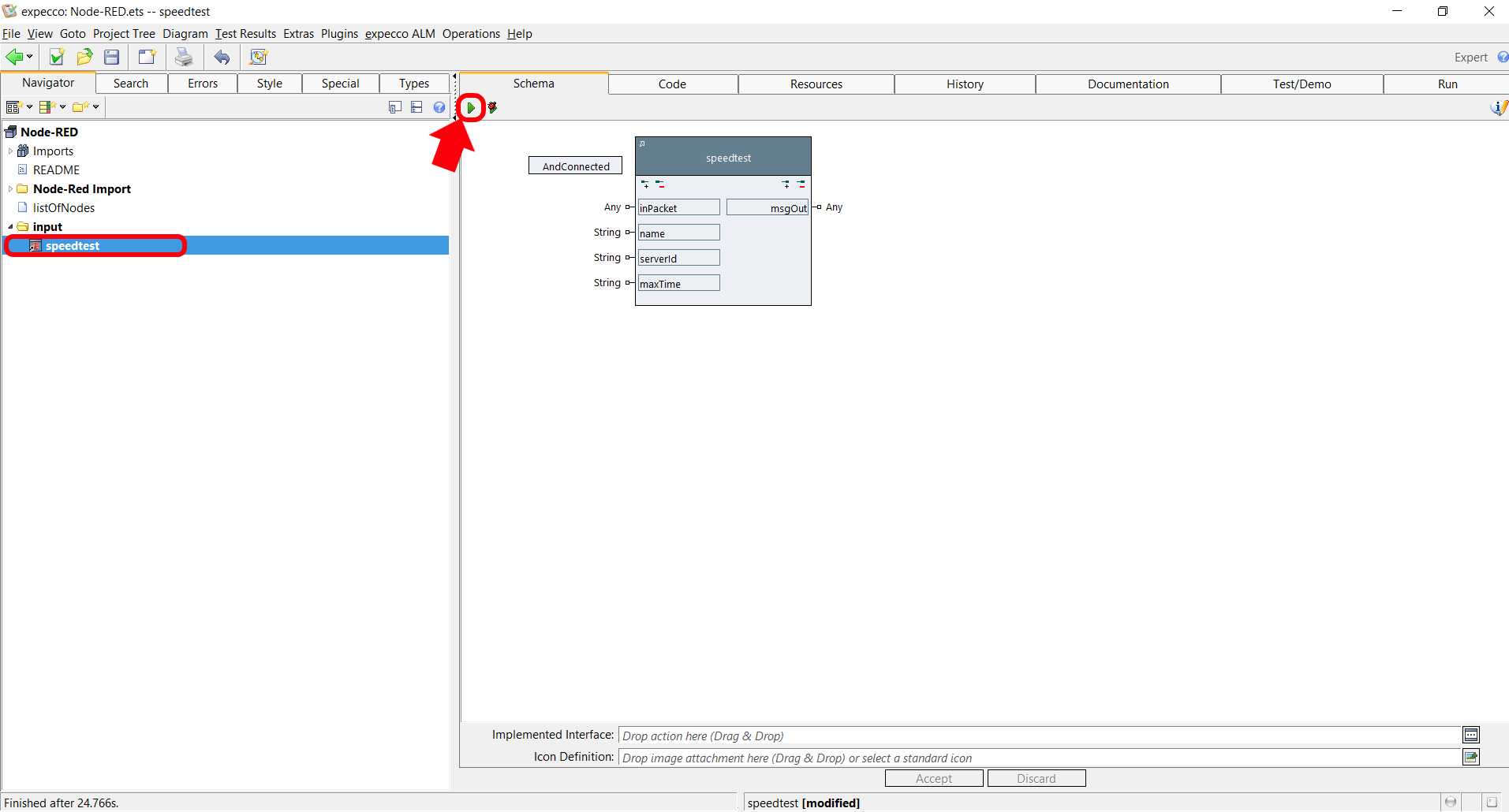Image resolution: width=1509 pixels, height=812 pixels.
Task: Switch to the Documentation tab
Action: [1127, 84]
